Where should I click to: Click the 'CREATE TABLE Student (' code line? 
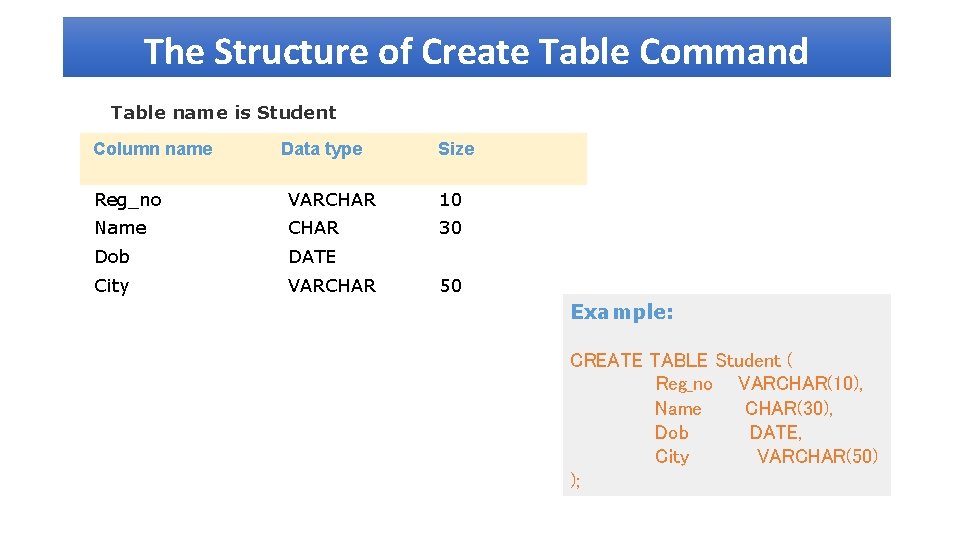click(x=681, y=360)
